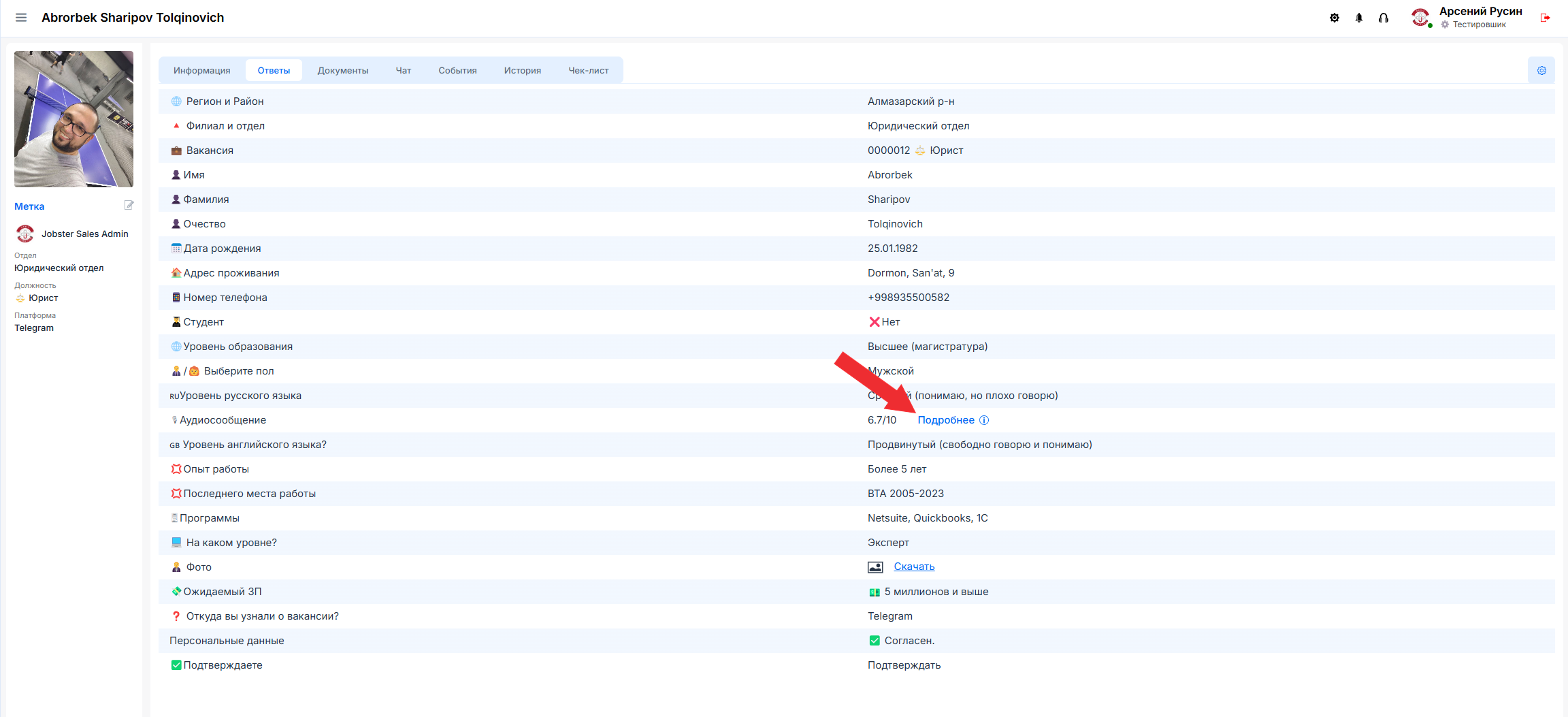
Task: Click the briefcase icon by Вакансия
Action: click(176, 150)
